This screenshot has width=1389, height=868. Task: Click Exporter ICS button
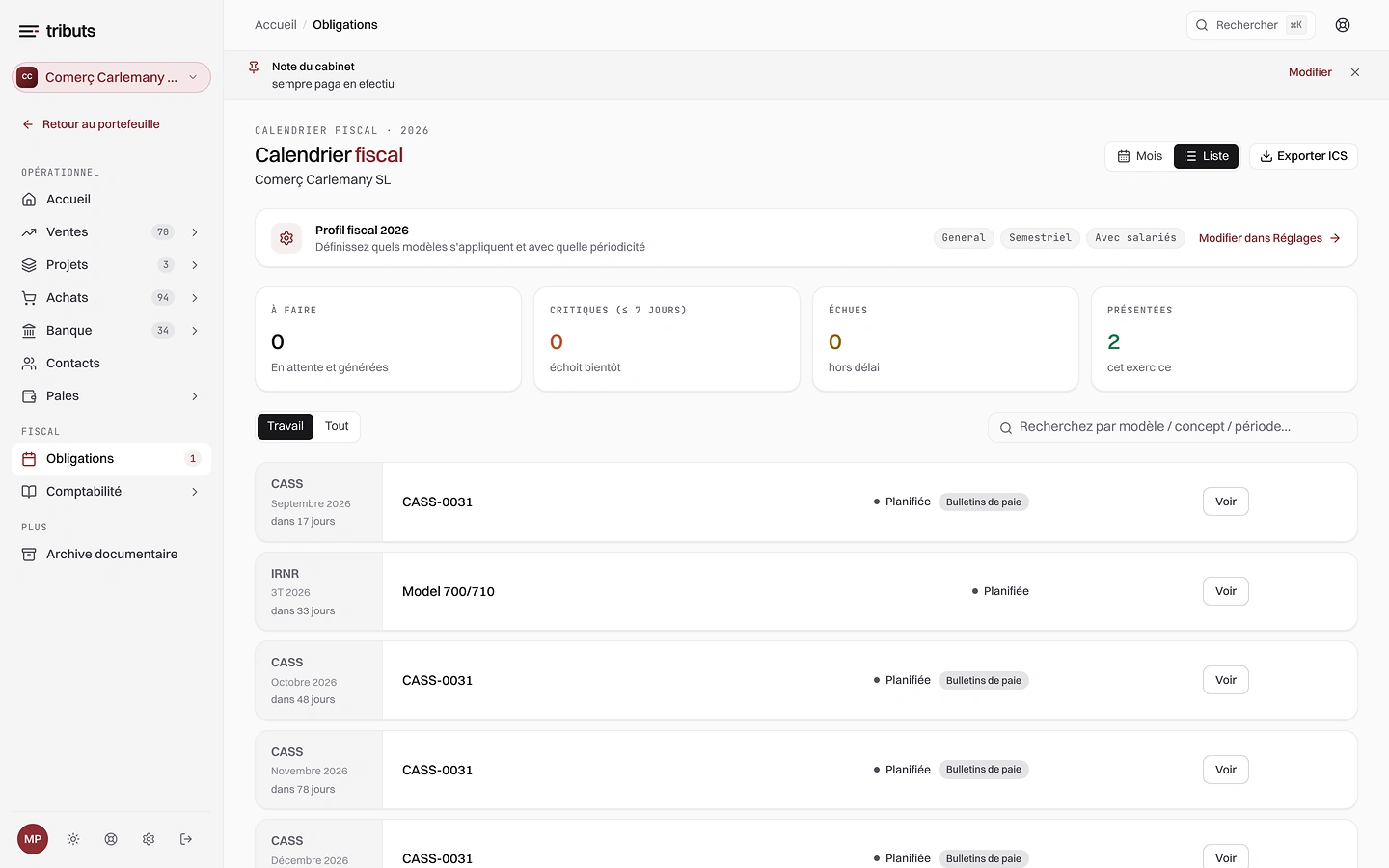(1303, 156)
